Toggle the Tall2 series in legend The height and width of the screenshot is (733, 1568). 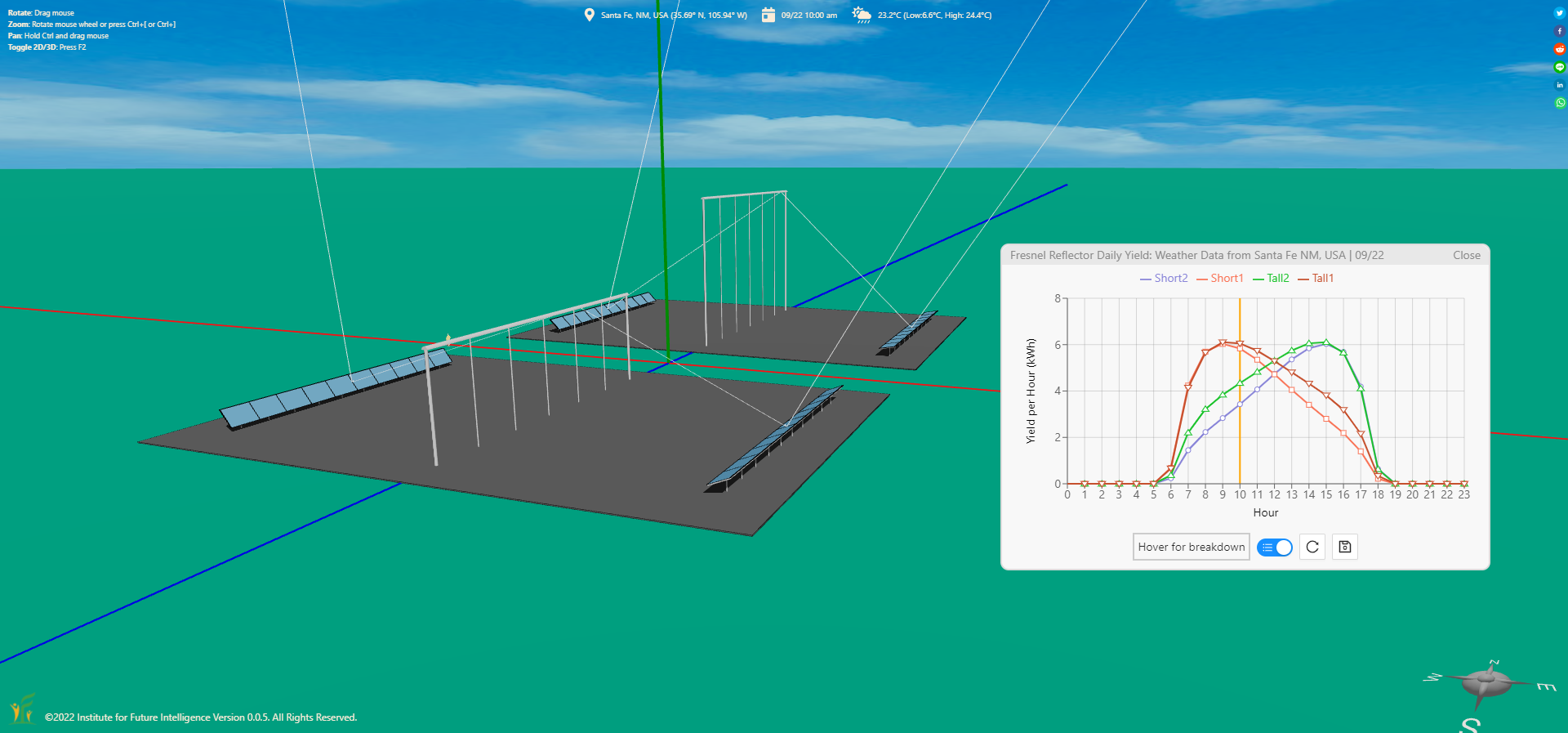1271,279
